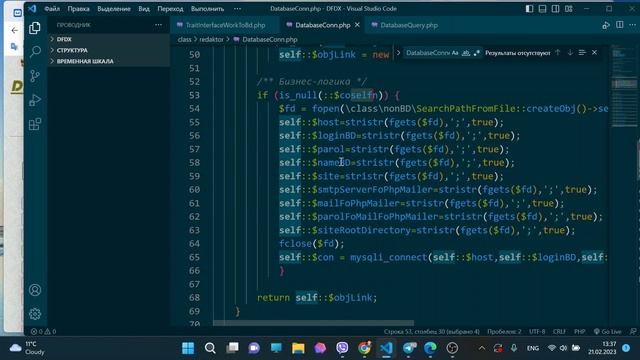Go to previous search match arrow
Viewport: 640px width, 360px height.
click(x=558, y=53)
